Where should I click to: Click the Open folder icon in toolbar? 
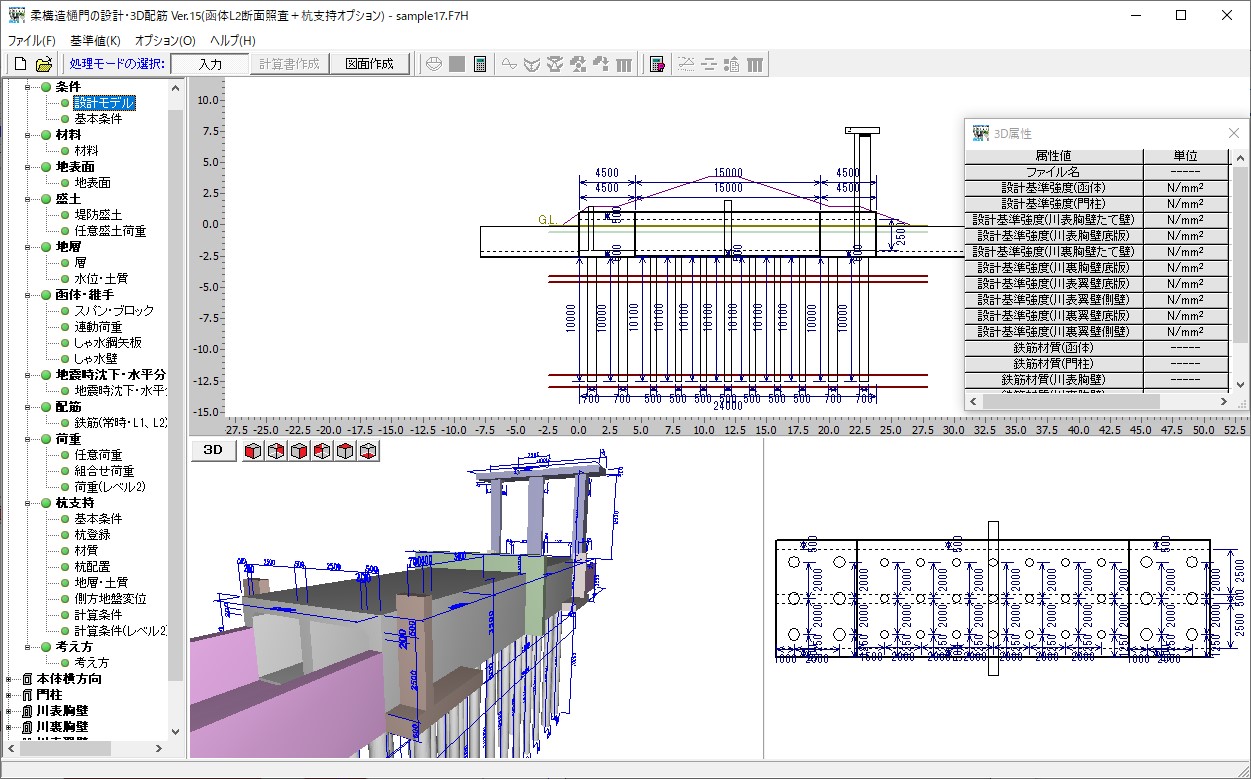pyautogui.click(x=44, y=64)
